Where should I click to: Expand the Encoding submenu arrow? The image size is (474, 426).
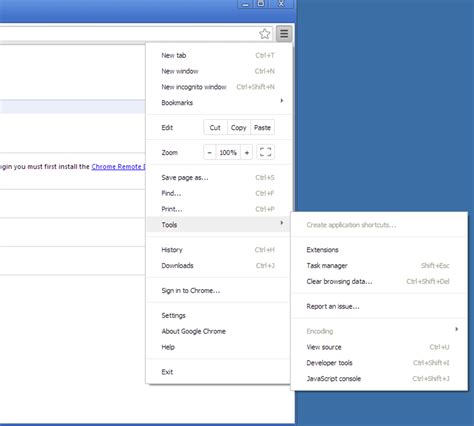coord(456,329)
